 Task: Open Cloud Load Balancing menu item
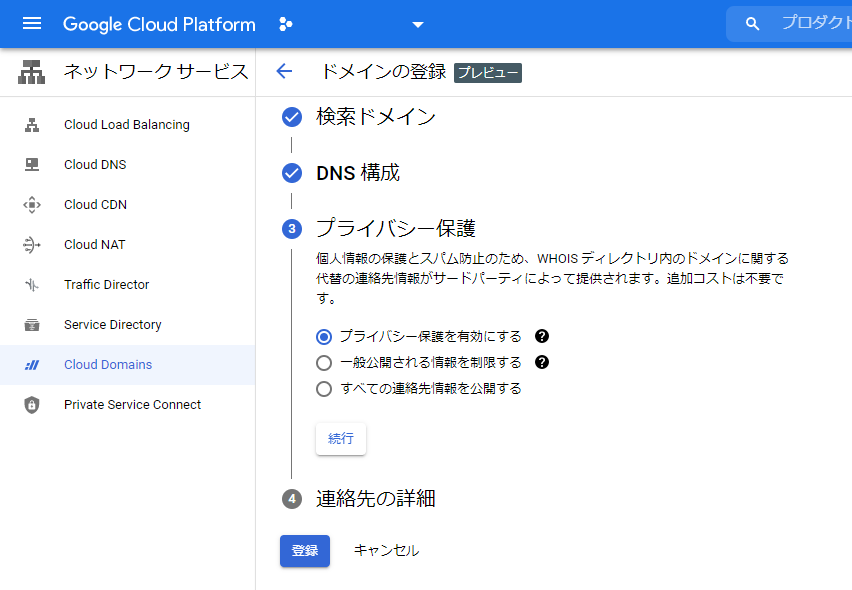[x=128, y=125]
